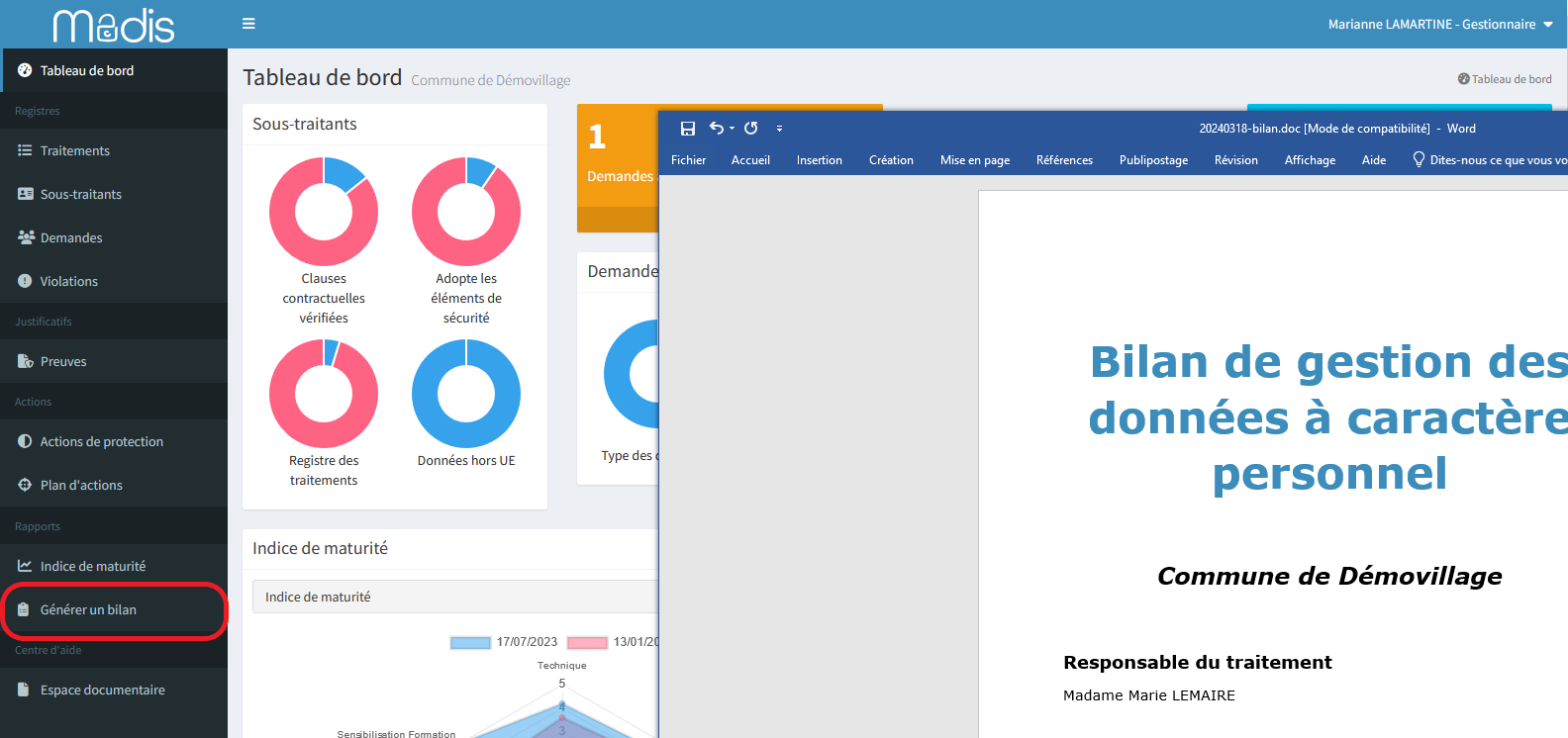Toggle the 17/07/2023 blue legend series
1568x738 pixels.
[471, 642]
